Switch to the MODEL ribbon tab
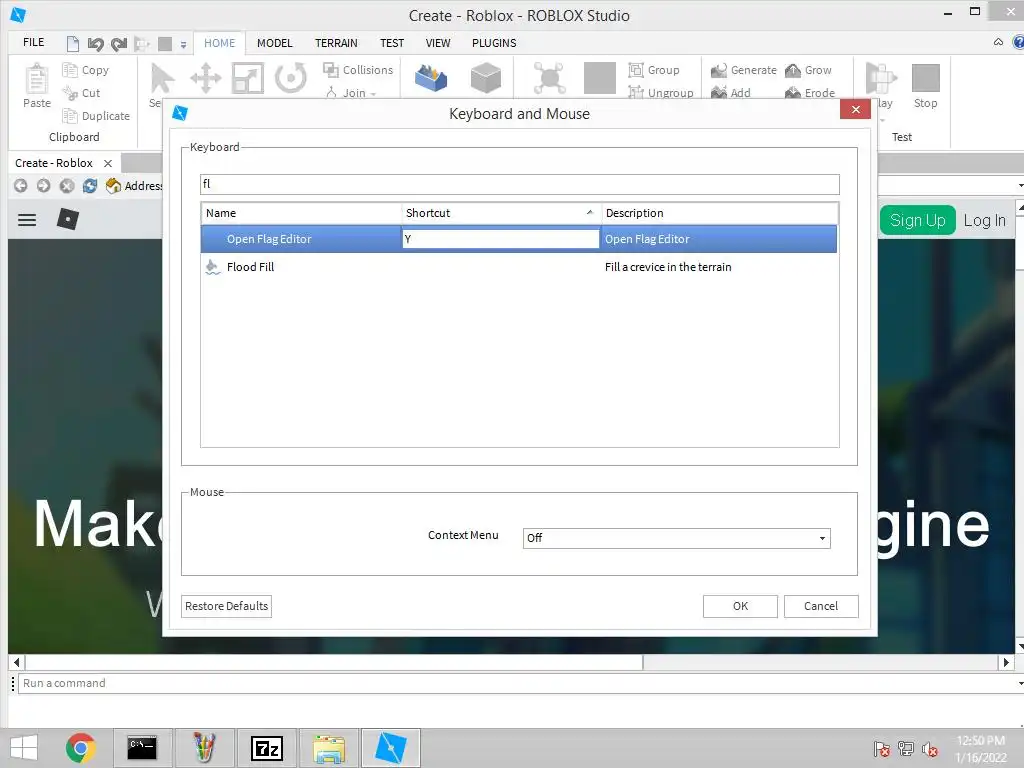 (x=274, y=43)
